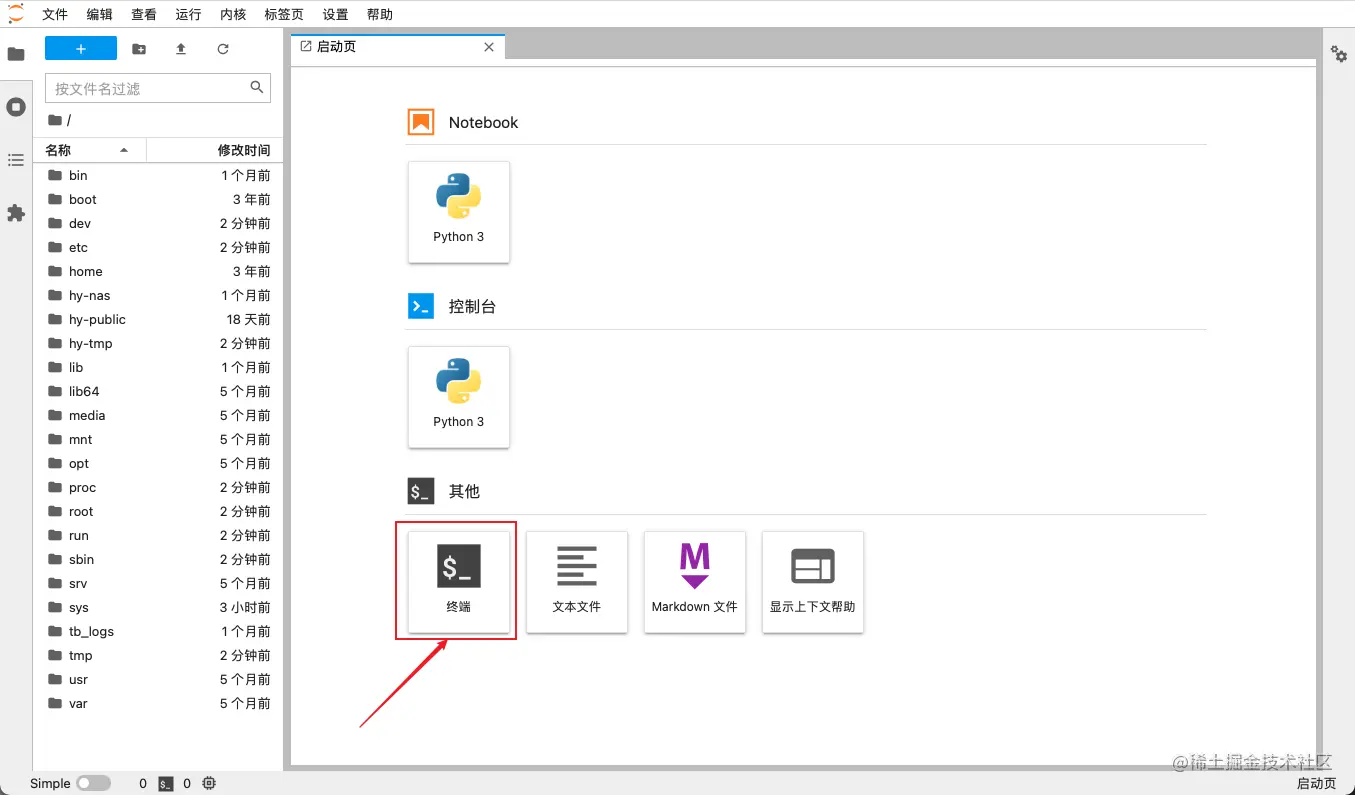This screenshot has width=1355, height=795.
Task: Open a new 终端 terminal
Action: [x=459, y=582]
